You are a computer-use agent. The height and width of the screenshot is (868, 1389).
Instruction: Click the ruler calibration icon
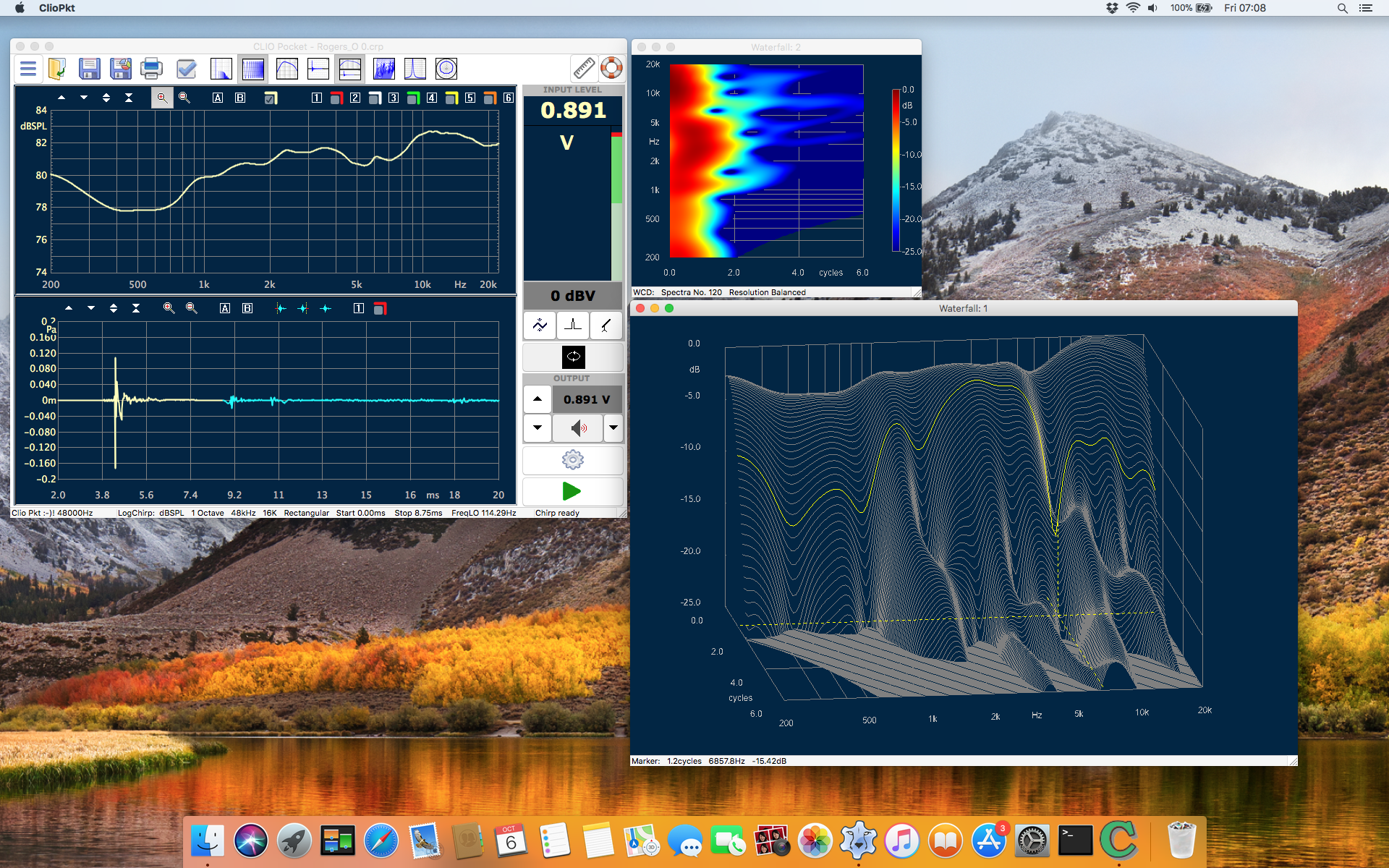click(x=584, y=68)
